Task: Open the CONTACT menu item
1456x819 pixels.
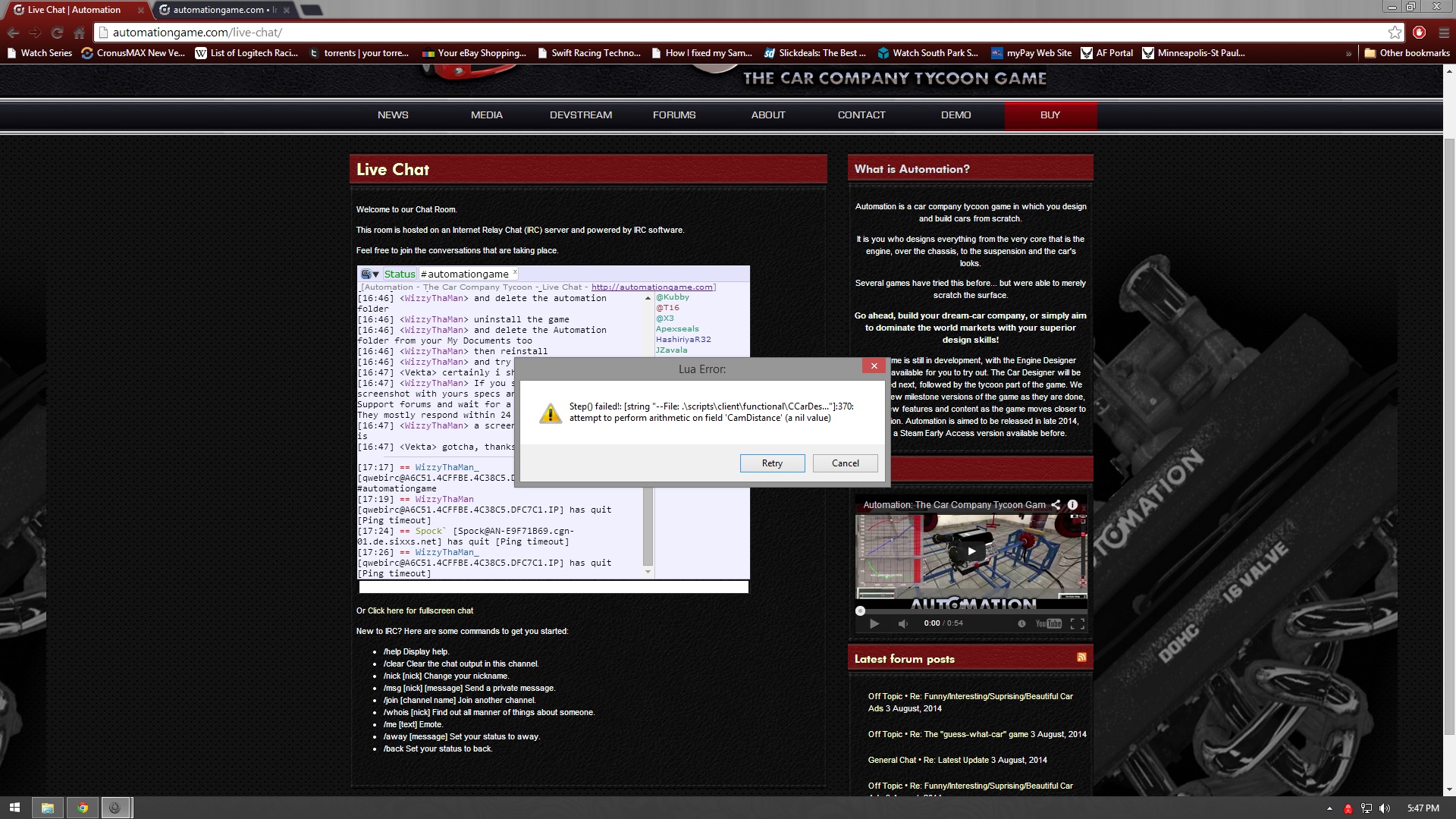Action: tap(861, 115)
